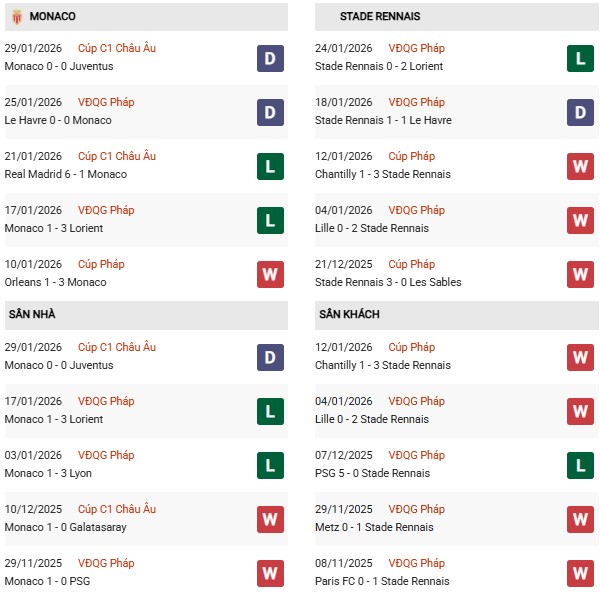Screen dimensions: 600x593
Task: Click the L badge for Real Madrid 6-1 Monaco
Action: [x=270, y=166]
